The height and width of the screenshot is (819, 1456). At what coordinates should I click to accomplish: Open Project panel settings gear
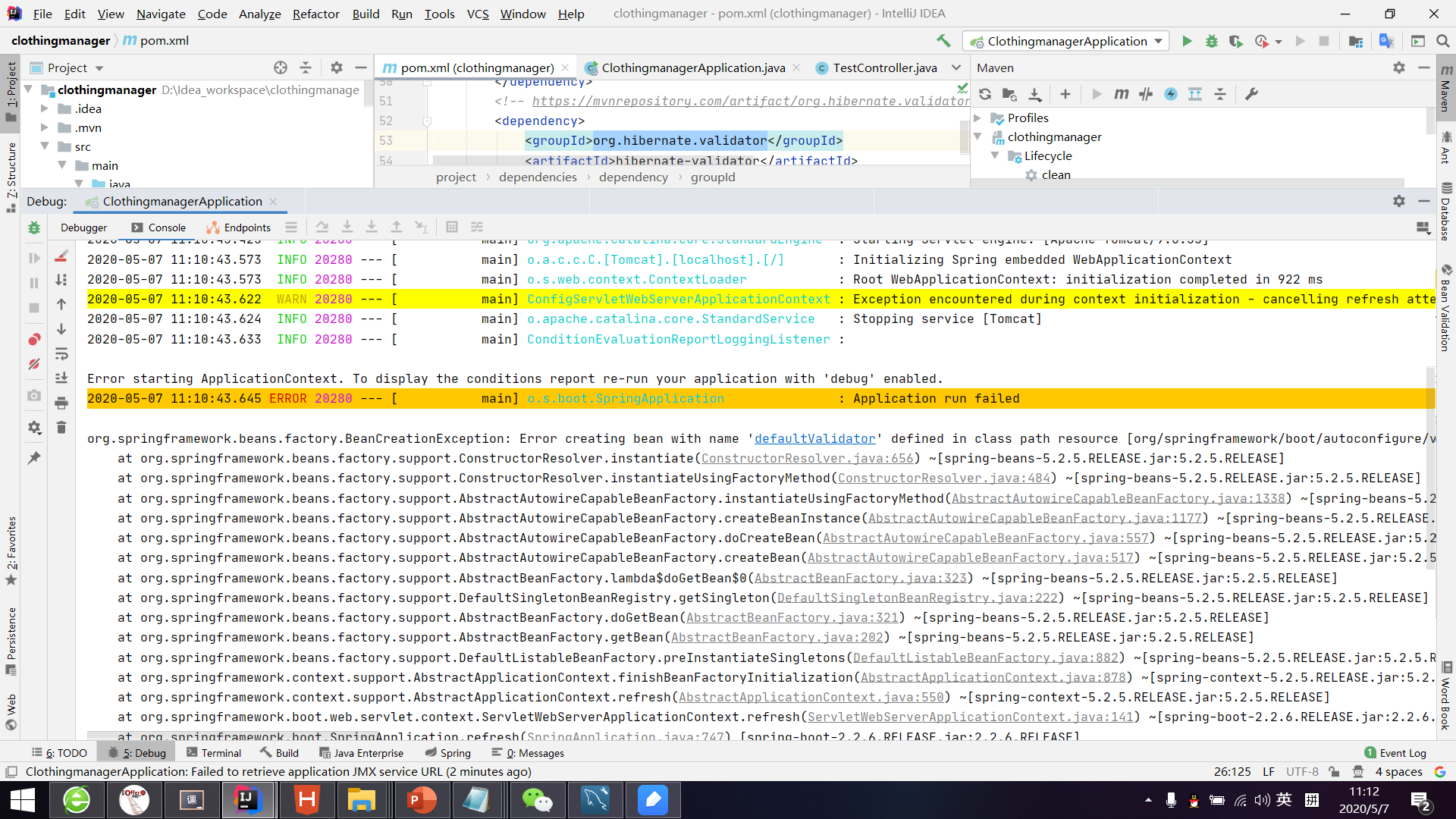(337, 67)
